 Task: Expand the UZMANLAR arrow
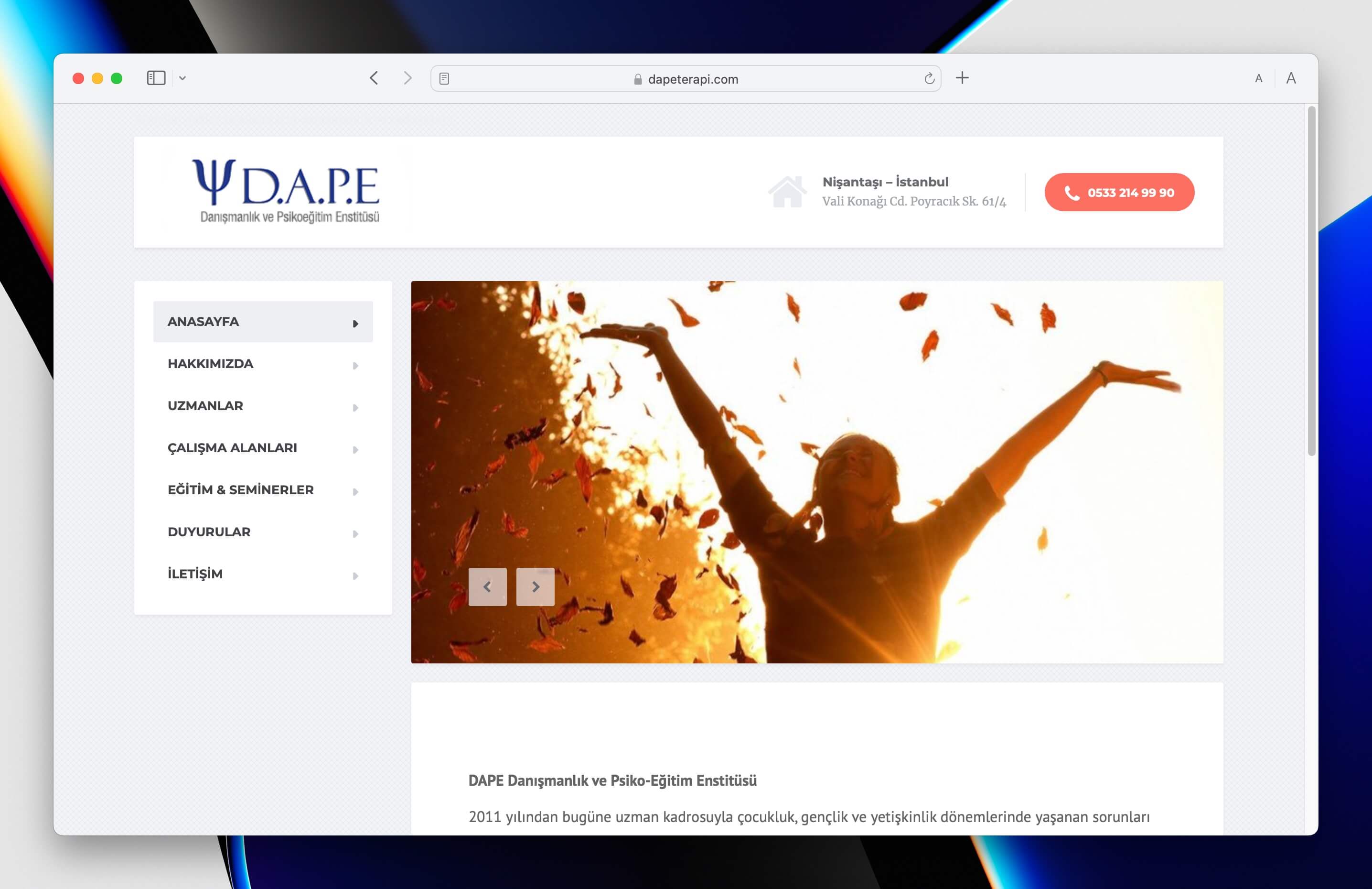pyautogui.click(x=356, y=408)
